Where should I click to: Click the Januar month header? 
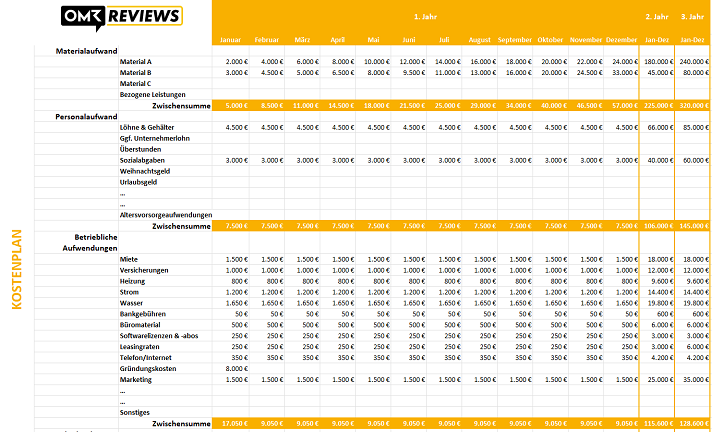[x=230, y=40]
